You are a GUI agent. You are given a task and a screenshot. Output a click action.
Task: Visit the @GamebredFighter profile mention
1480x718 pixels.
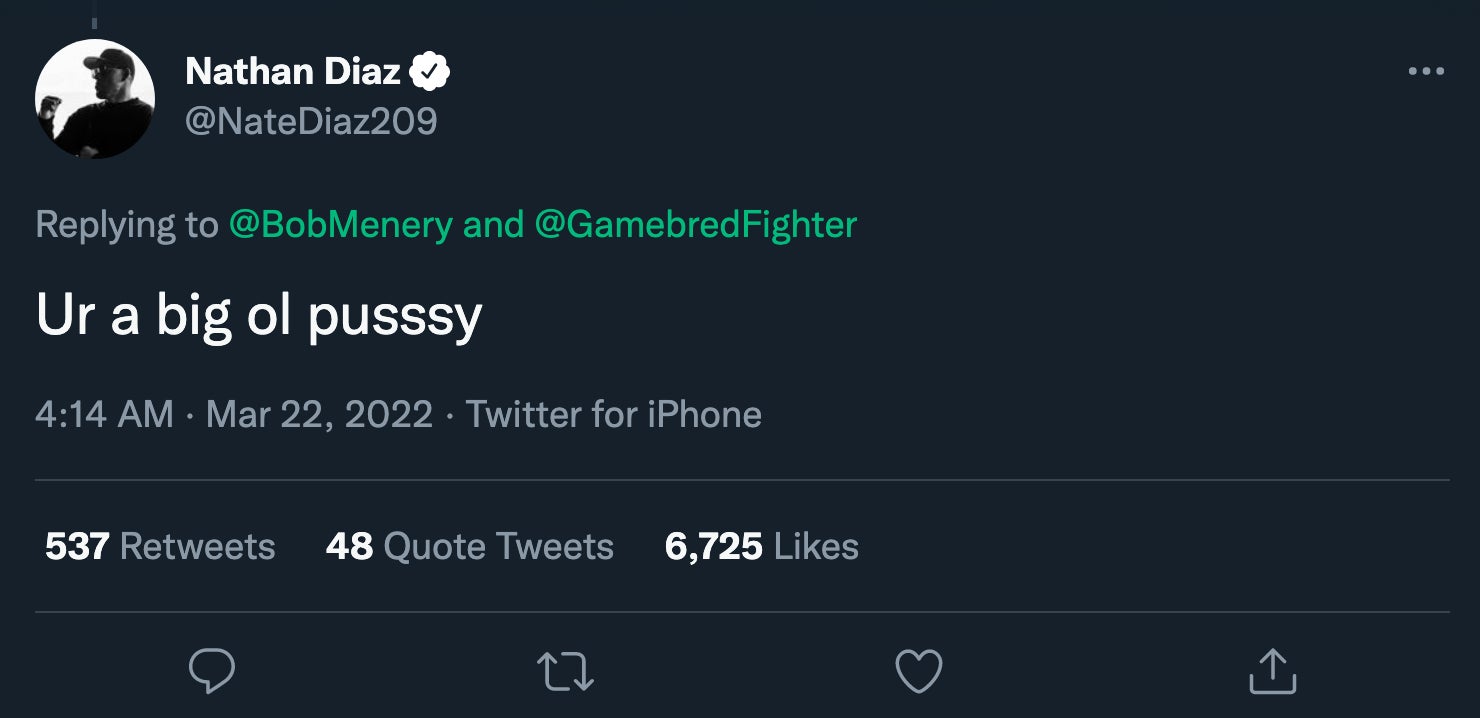[696, 224]
